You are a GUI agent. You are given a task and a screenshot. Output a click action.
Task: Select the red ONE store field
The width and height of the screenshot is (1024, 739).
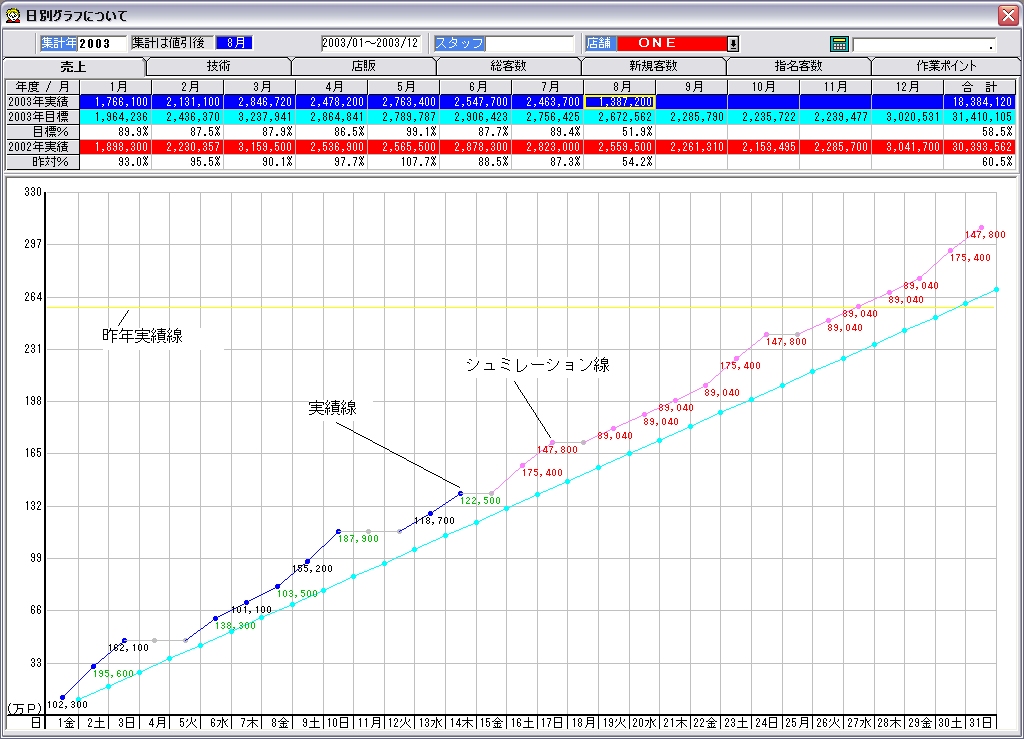[672, 43]
